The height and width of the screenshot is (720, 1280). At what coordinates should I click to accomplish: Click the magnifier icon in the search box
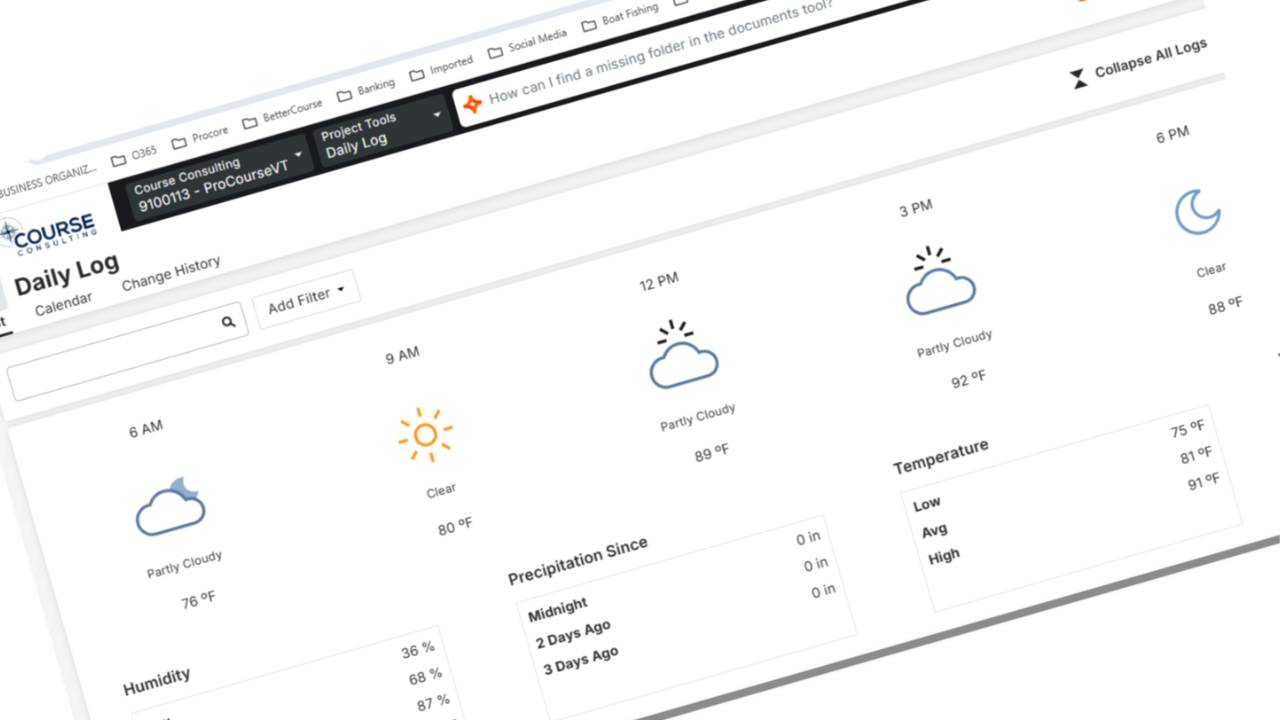(229, 322)
